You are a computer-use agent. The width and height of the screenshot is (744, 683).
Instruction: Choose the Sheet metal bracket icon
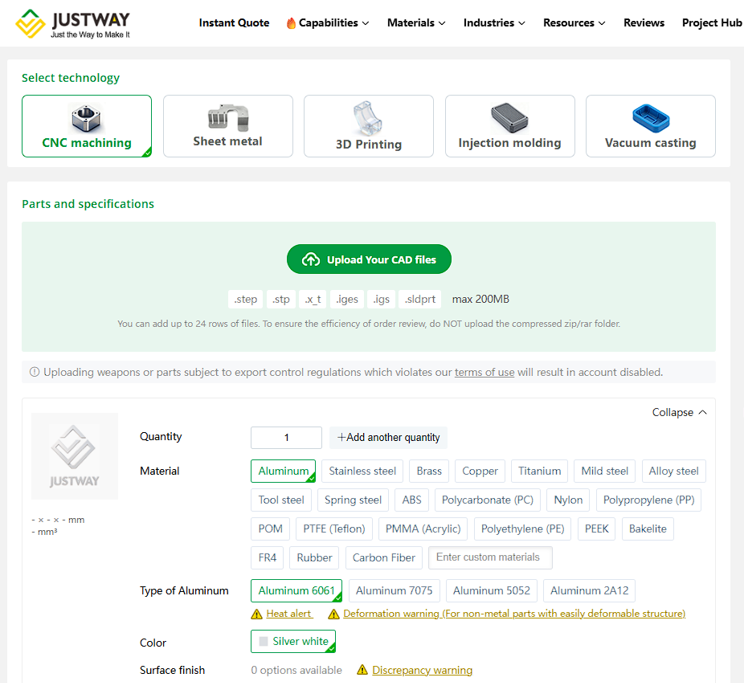228,117
